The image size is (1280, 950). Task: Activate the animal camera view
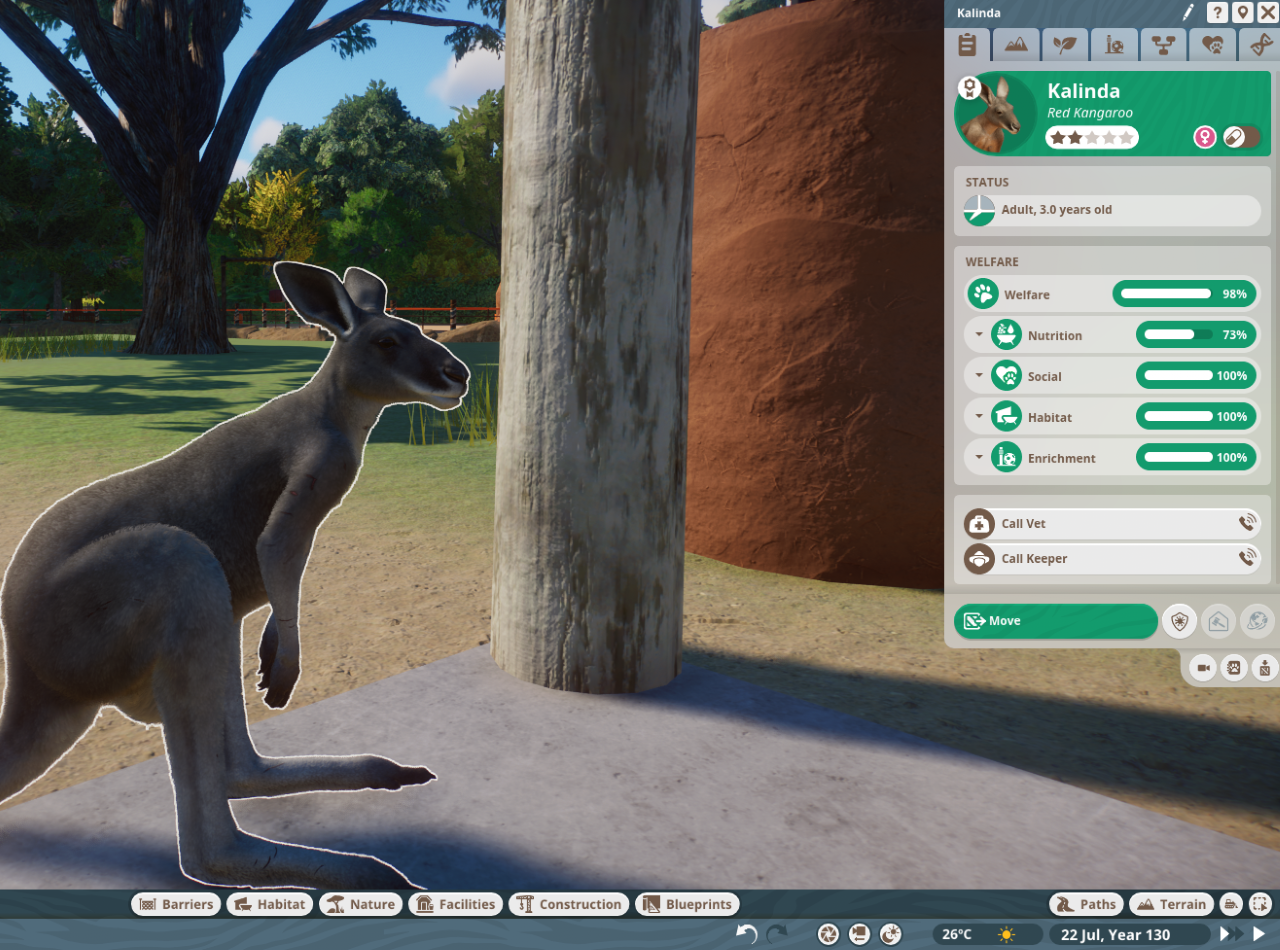(1203, 668)
